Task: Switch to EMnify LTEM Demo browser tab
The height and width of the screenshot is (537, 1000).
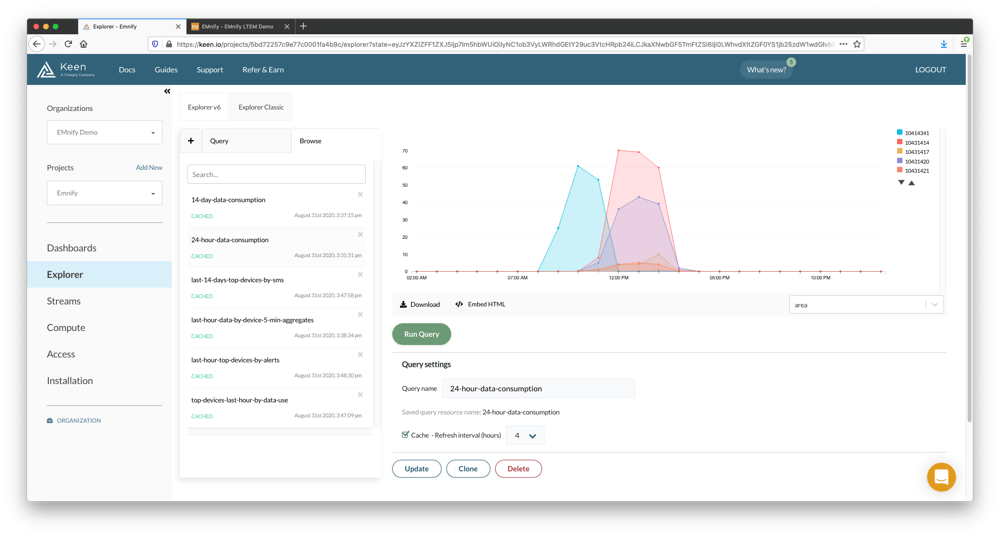Action: click(237, 26)
